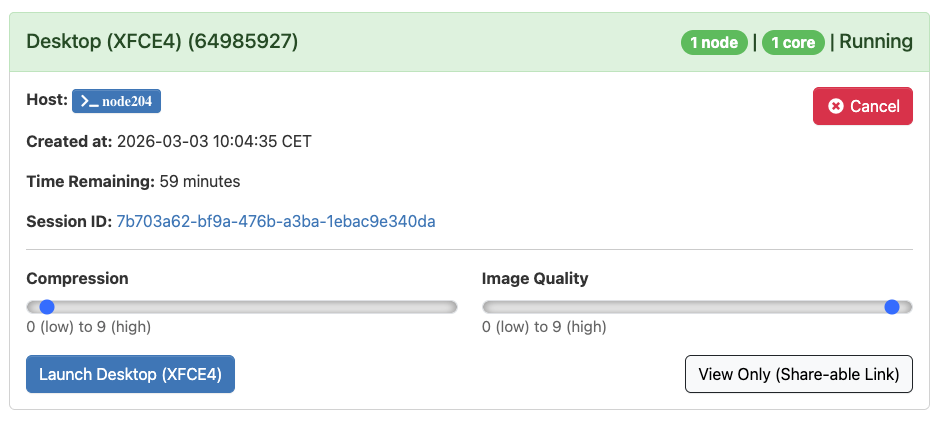943x424 pixels.
Task: Open the Session ID 7b703a62 link
Action: click(276, 221)
